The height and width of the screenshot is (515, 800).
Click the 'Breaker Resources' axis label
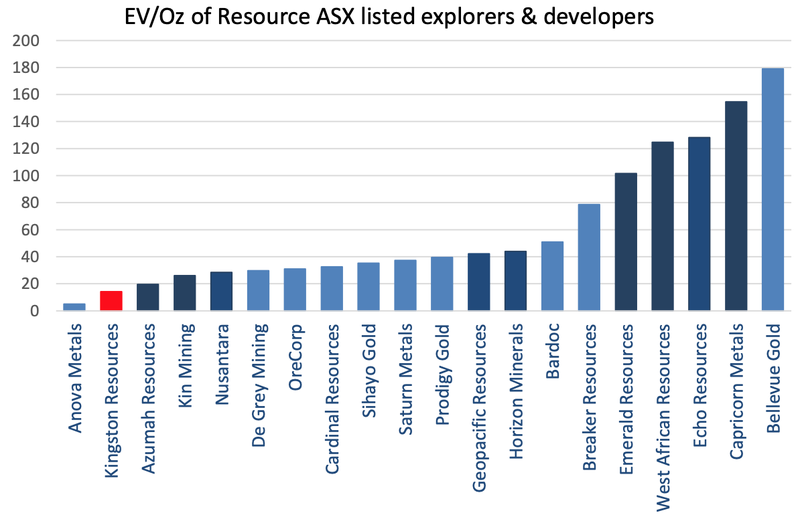[x=589, y=397]
